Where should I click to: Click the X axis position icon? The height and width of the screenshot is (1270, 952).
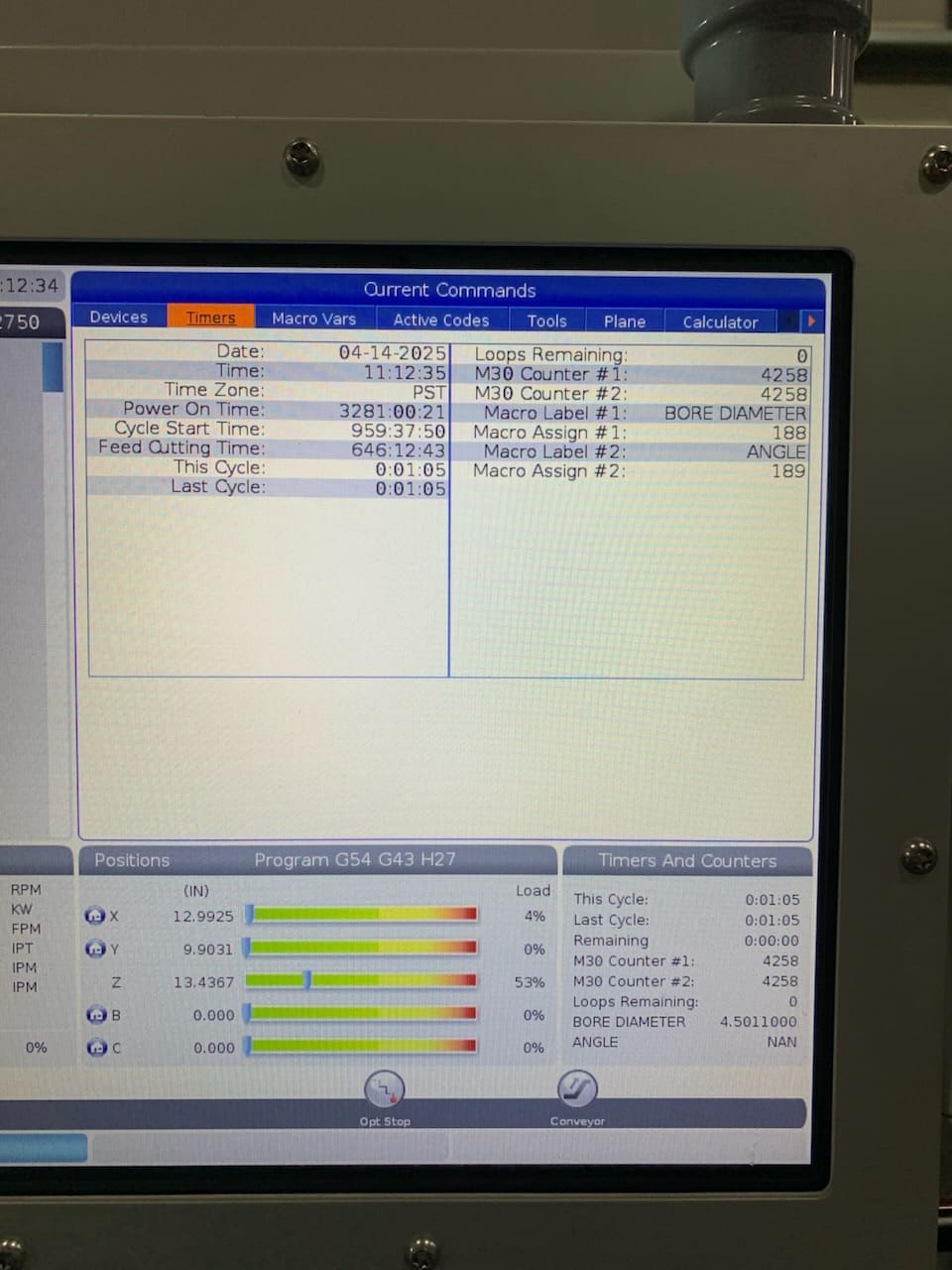[x=95, y=916]
